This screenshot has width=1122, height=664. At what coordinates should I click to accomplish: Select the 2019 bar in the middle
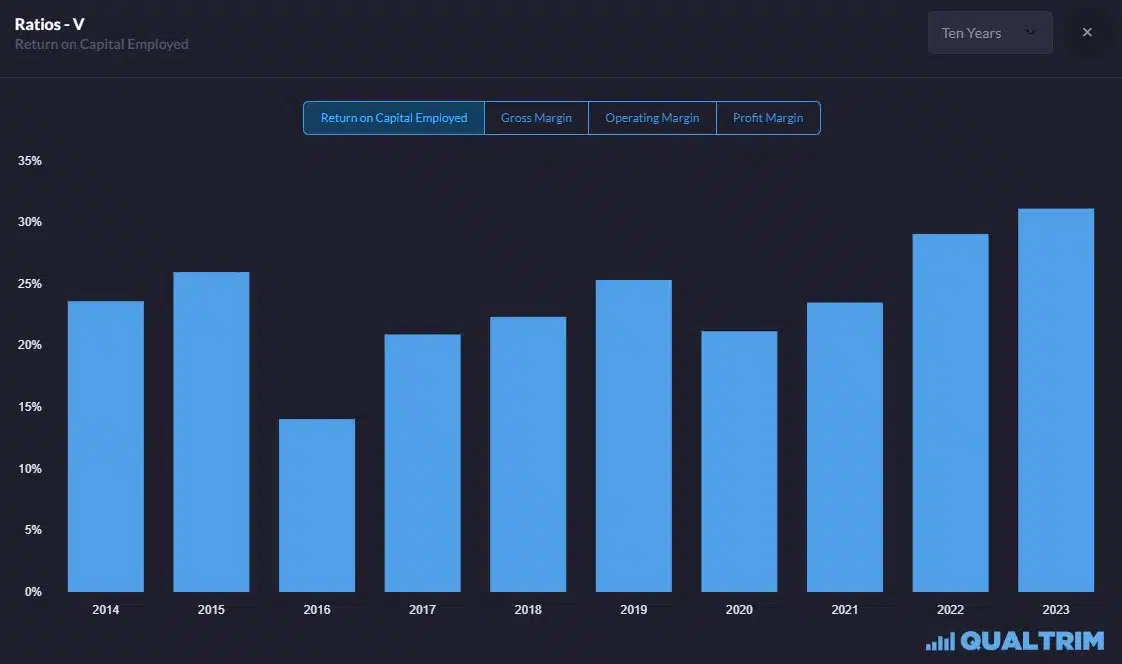tap(634, 435)
